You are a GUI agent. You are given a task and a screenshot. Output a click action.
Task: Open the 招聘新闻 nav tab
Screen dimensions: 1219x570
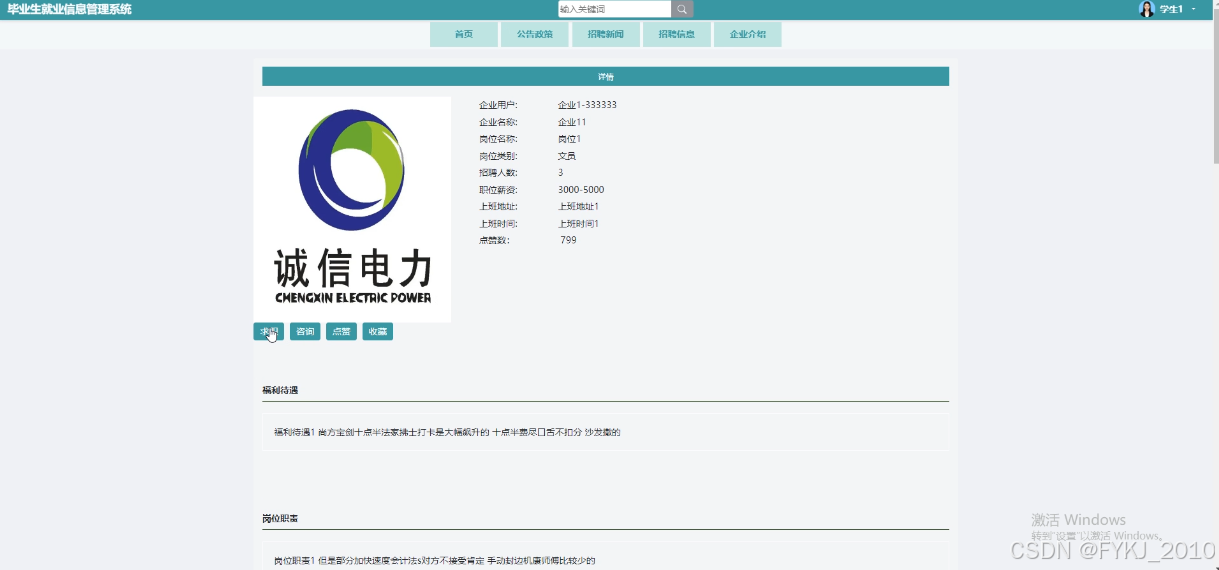606,34
